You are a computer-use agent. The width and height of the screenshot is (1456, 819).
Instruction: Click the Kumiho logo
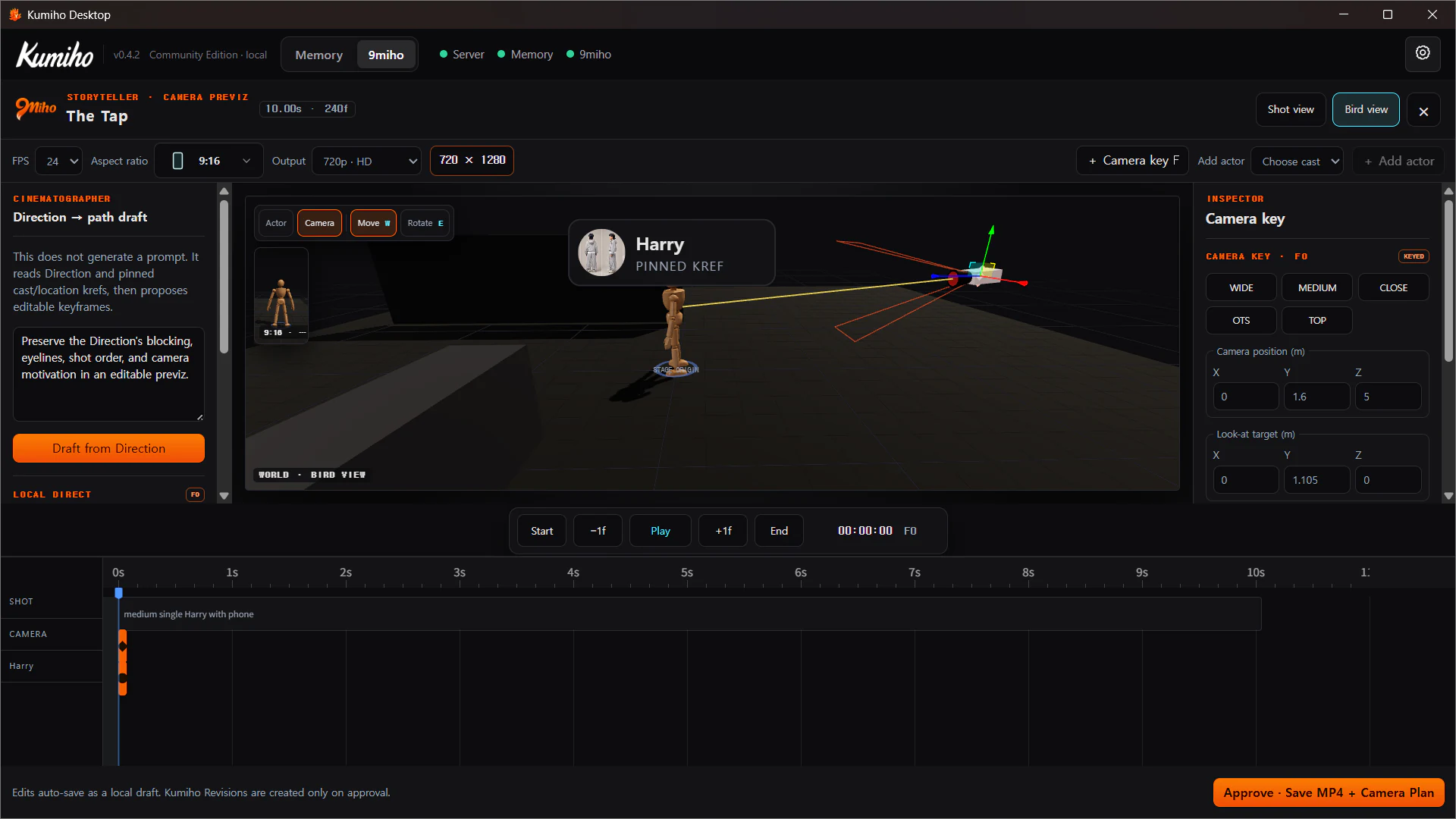(x=55, y=55)
